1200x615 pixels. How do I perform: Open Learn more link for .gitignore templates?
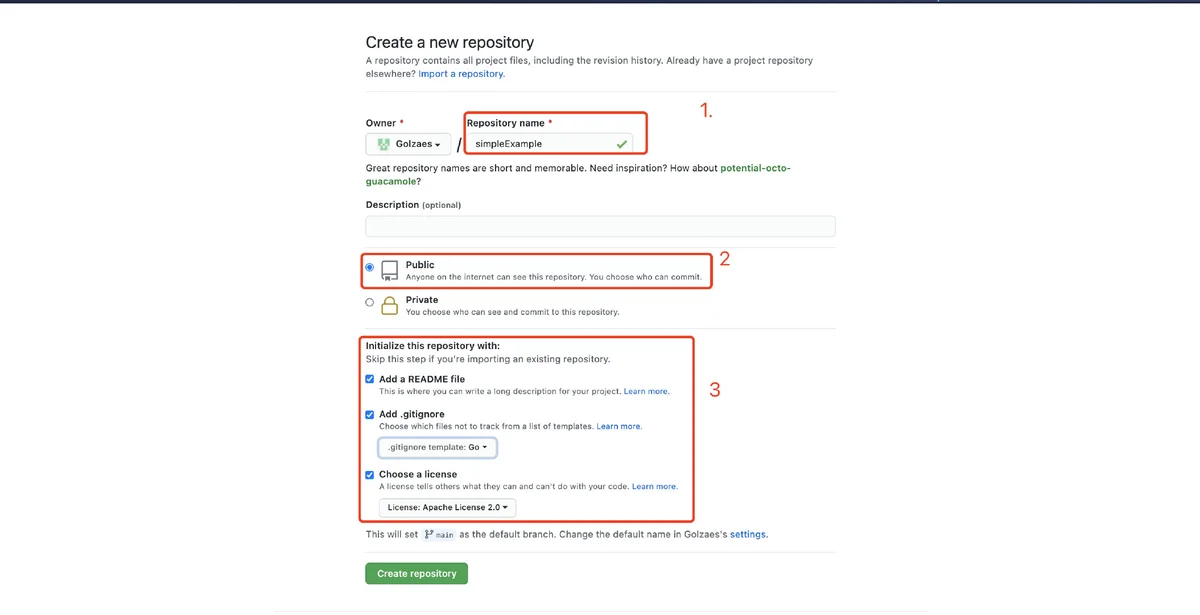coord(619,426)
